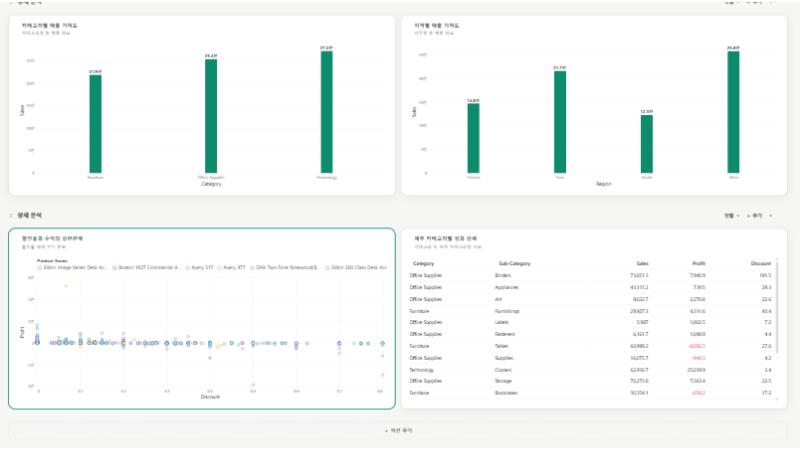Screen dimensions: 800x450
Task: Click the add section button at page bottom
Action: point(398,431)
